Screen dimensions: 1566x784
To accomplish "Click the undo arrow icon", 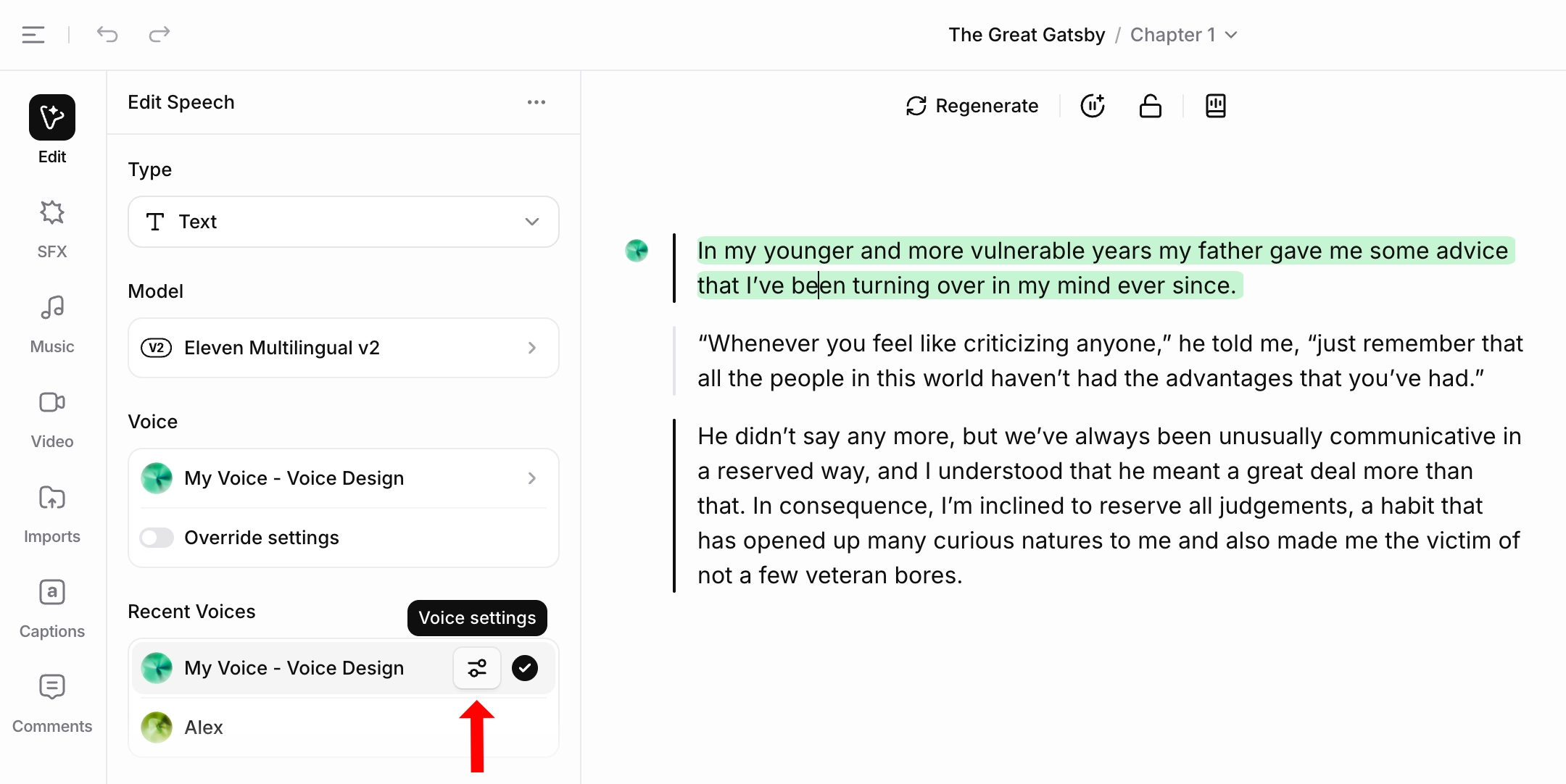I will 107,34.
